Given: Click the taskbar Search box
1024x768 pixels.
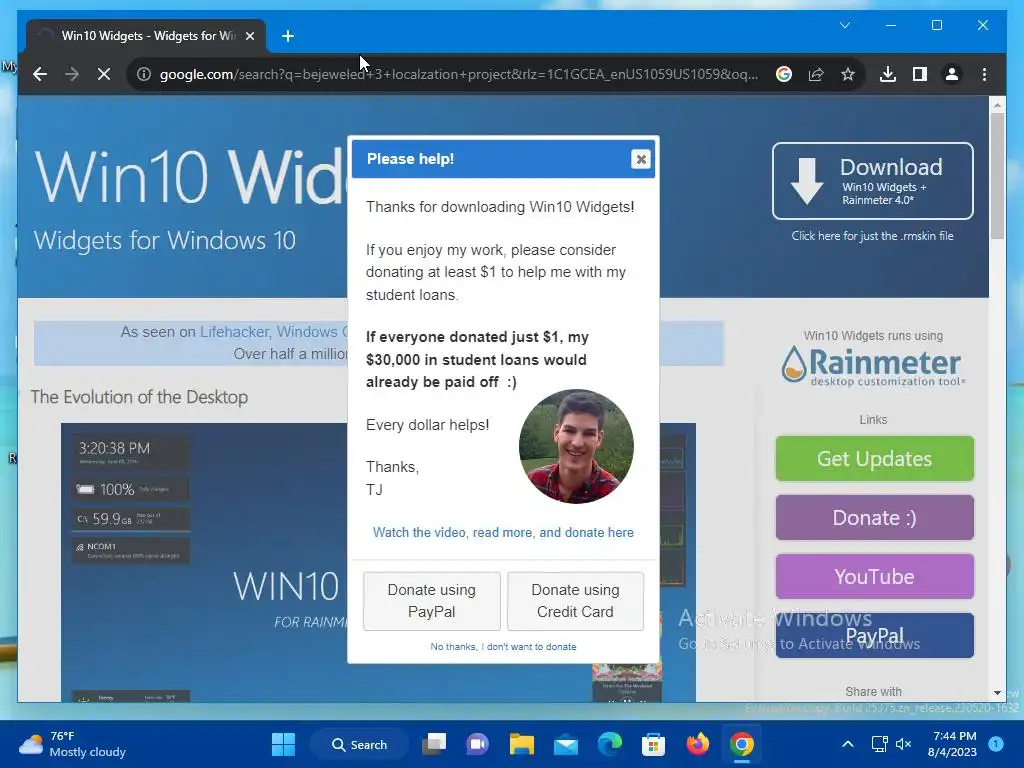Looking at the screenshot, I should click(x=360, y=744).
